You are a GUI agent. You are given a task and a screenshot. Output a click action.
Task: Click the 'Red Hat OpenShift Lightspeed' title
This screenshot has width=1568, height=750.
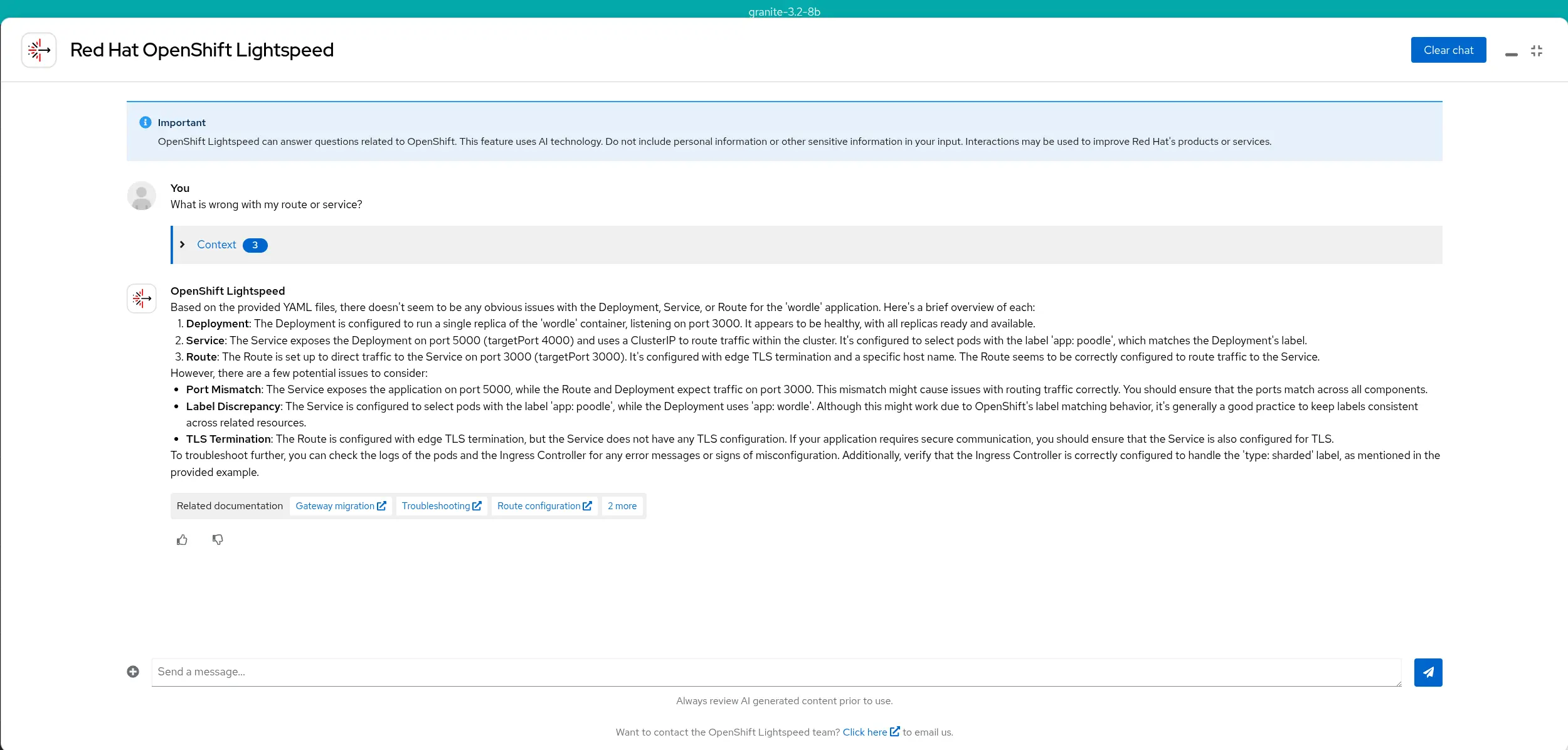click(202, 50)
